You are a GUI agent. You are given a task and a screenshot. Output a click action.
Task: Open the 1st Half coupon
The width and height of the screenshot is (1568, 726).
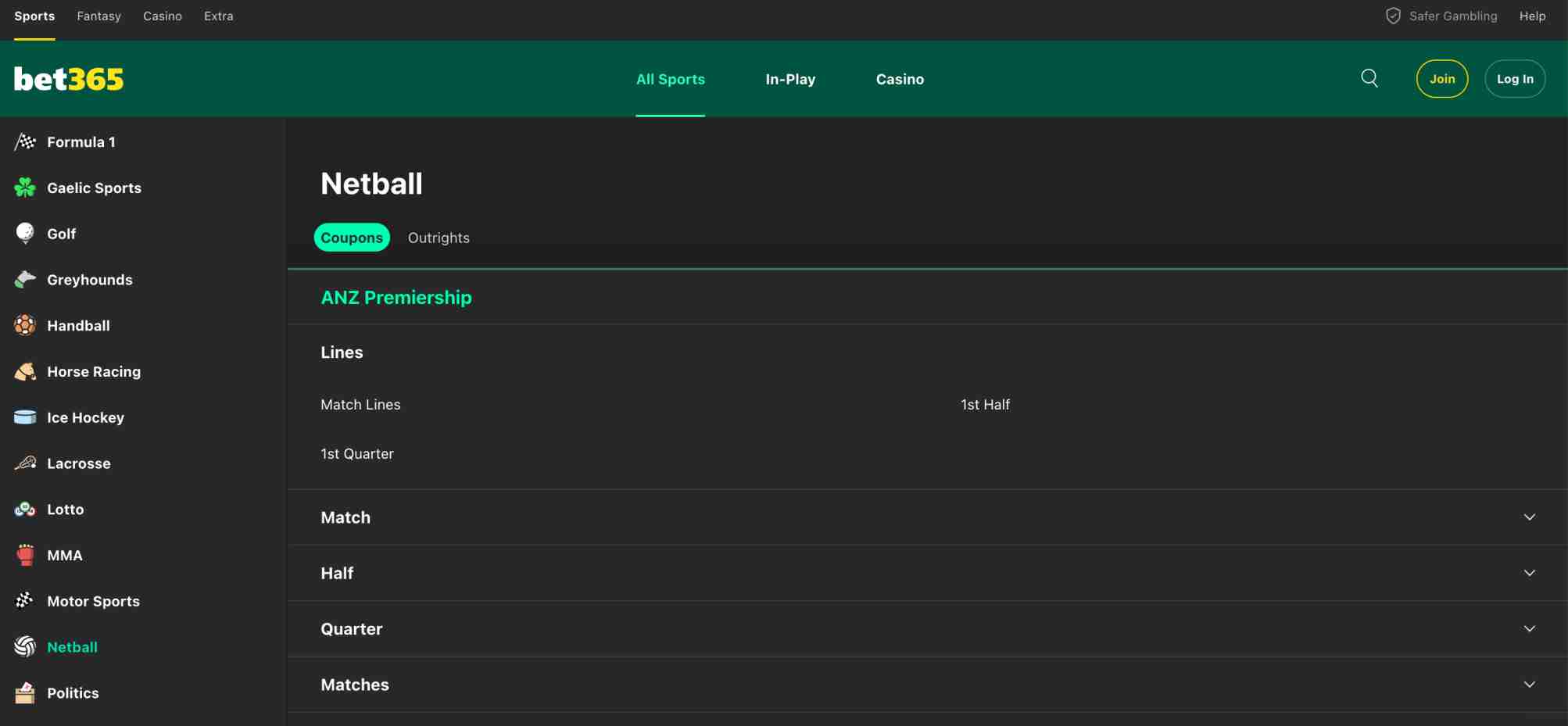(985, 405)
